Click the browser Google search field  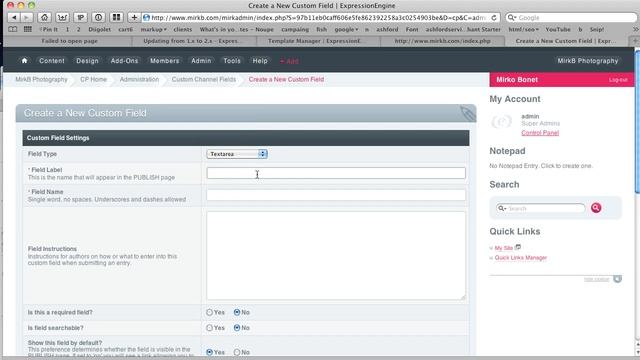pyautogui.click(x=571, y=18)
